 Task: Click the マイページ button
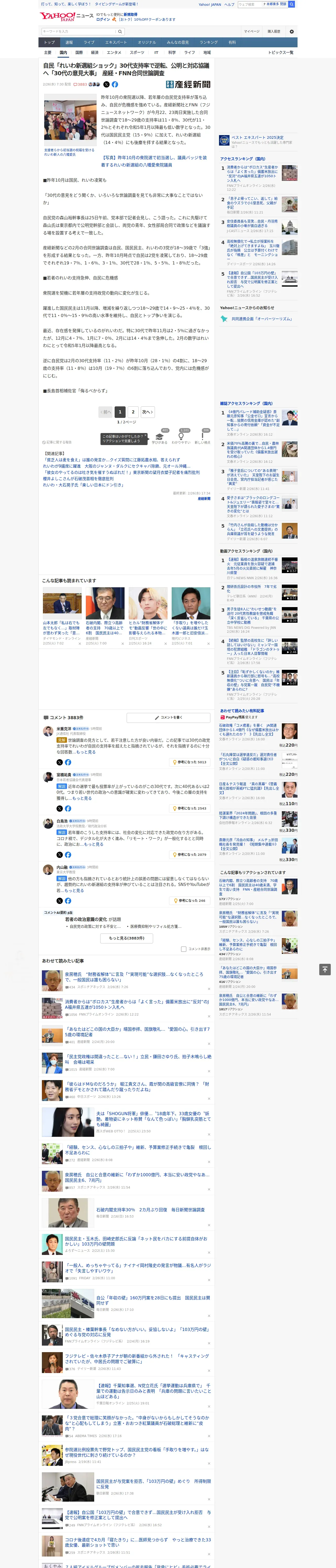(252, 31)
